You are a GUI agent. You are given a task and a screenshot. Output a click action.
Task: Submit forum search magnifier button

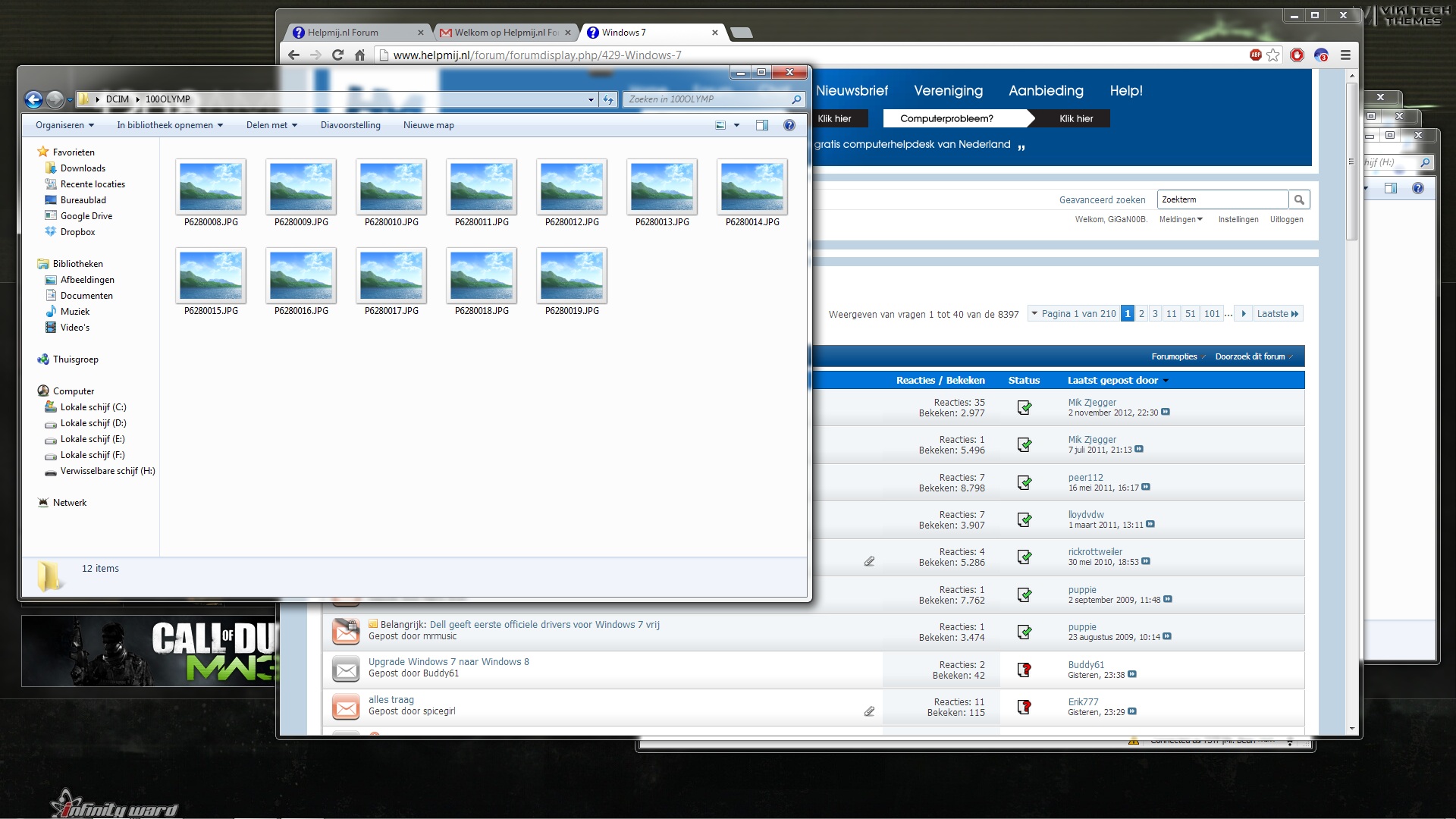tap(1299, 199)
